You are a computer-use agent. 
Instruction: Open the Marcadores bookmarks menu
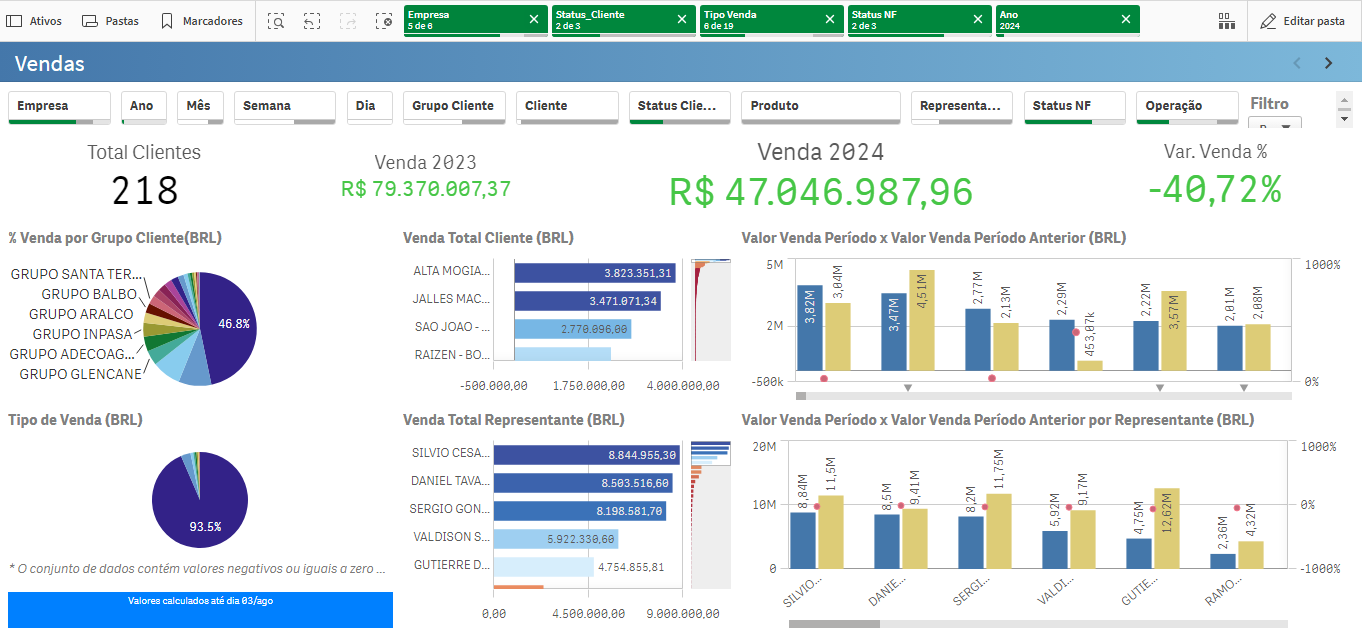coord(201,21)
